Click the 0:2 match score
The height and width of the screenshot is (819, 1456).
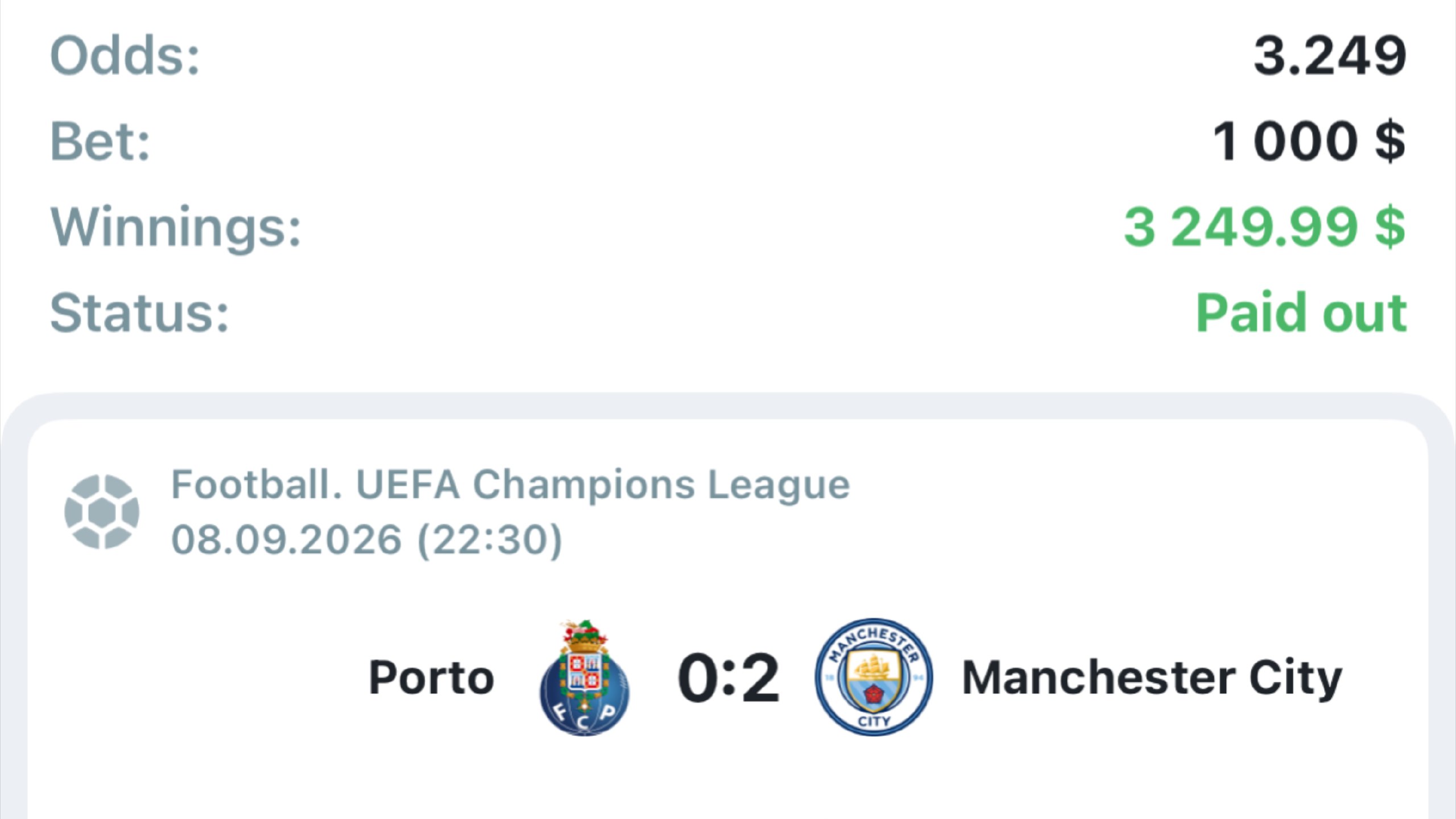point(728,678)
